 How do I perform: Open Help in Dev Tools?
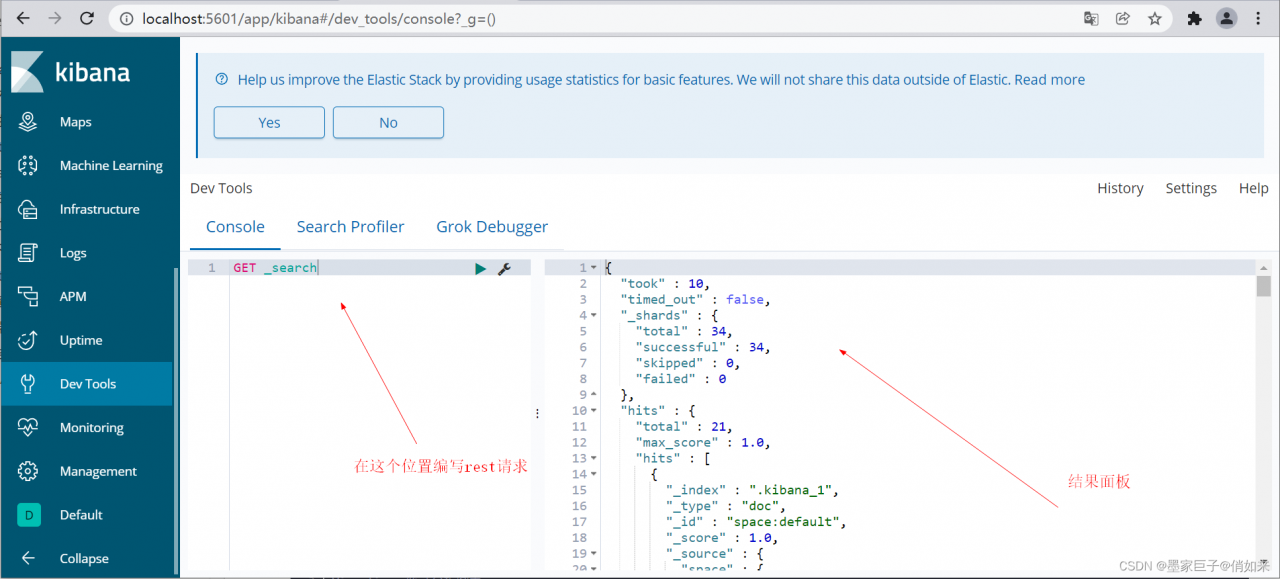(1253, 188)
